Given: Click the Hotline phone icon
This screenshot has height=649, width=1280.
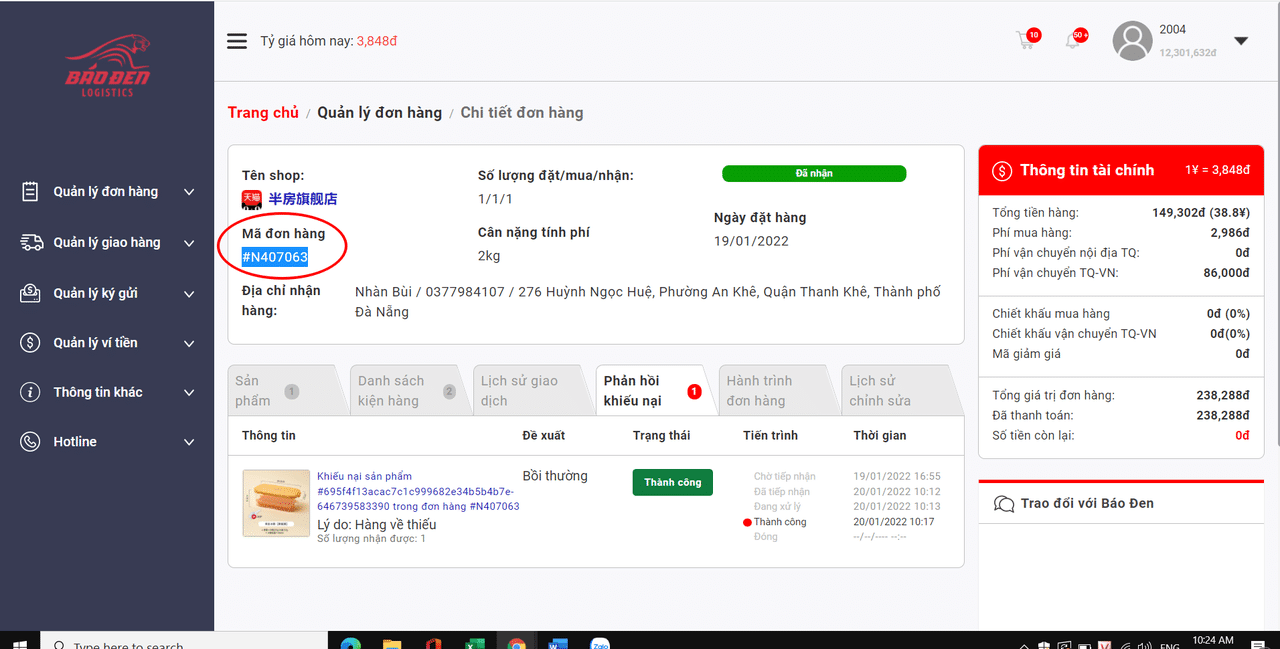Looking at the screenshot, I should (31, 442).
